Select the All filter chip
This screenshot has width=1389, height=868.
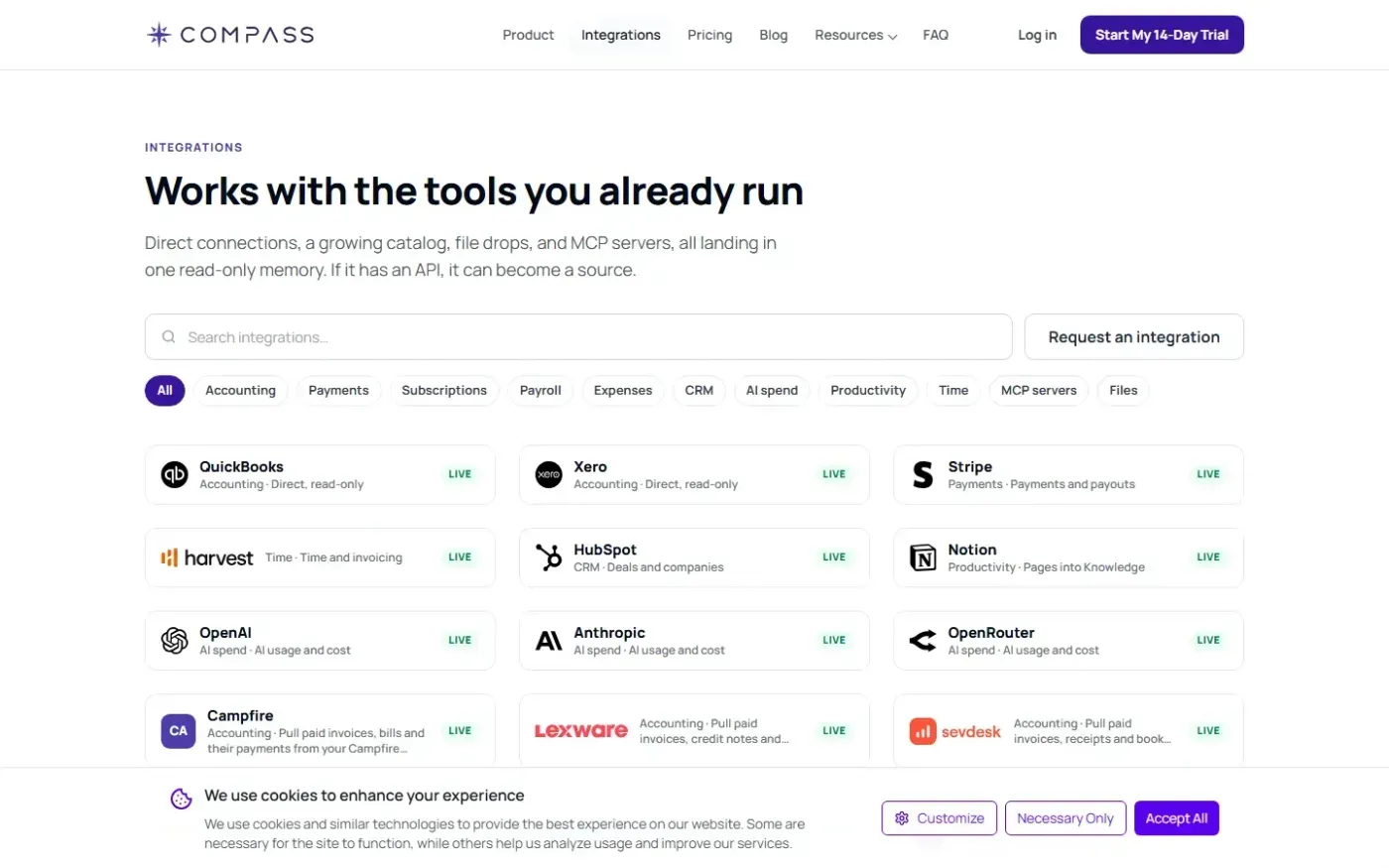[165, 391]
